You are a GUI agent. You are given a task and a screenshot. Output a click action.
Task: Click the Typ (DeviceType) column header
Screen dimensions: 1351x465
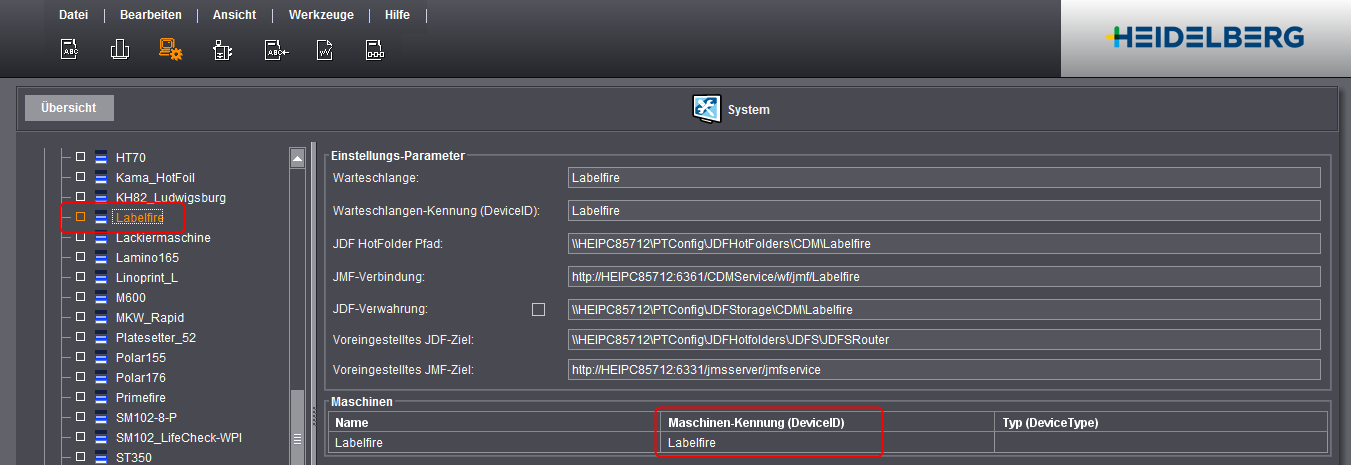click(x=1161, y=423)
